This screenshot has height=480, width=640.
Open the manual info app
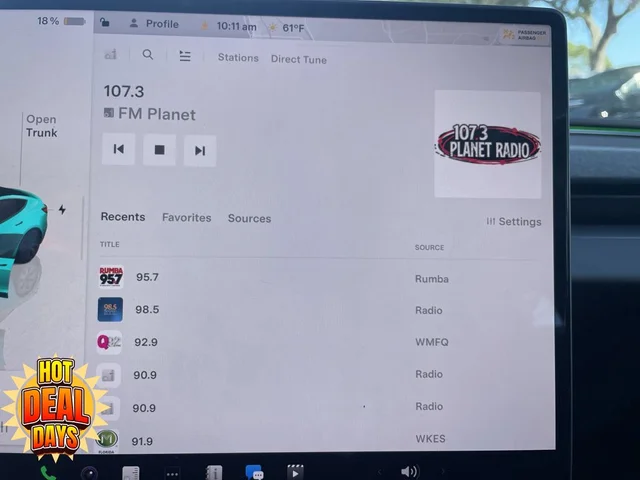[214, 473]
